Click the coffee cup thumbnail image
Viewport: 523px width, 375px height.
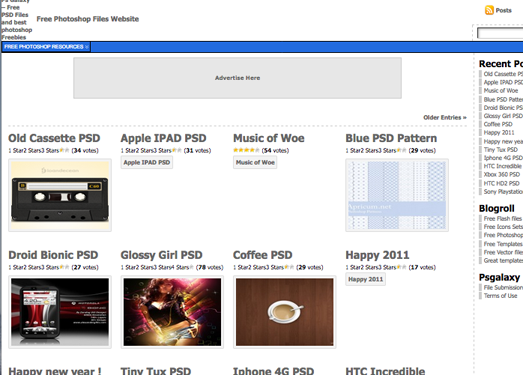click(x=285, y=312)
